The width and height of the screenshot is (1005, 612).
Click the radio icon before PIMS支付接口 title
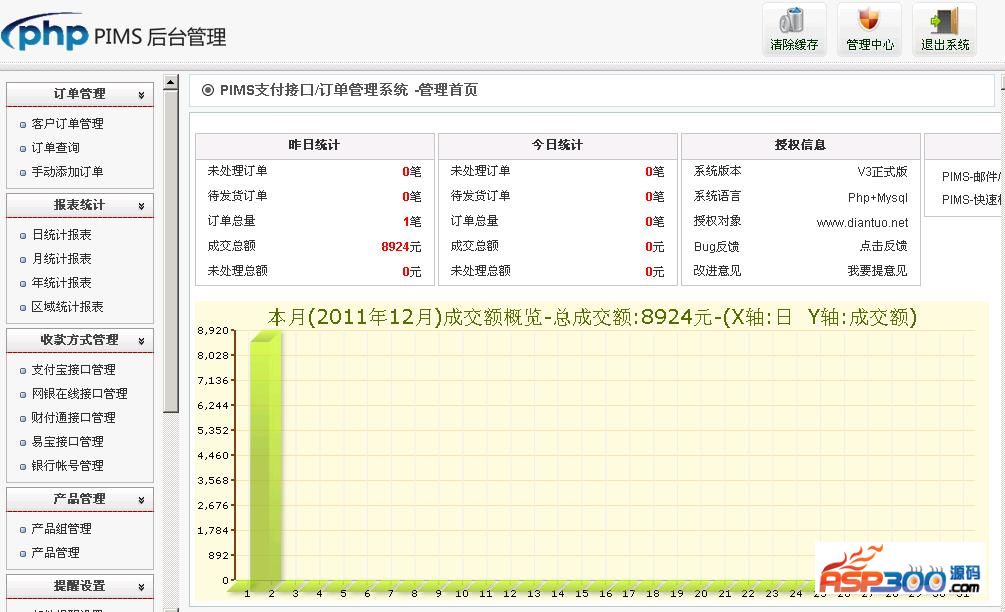click(x=208, y=90)
